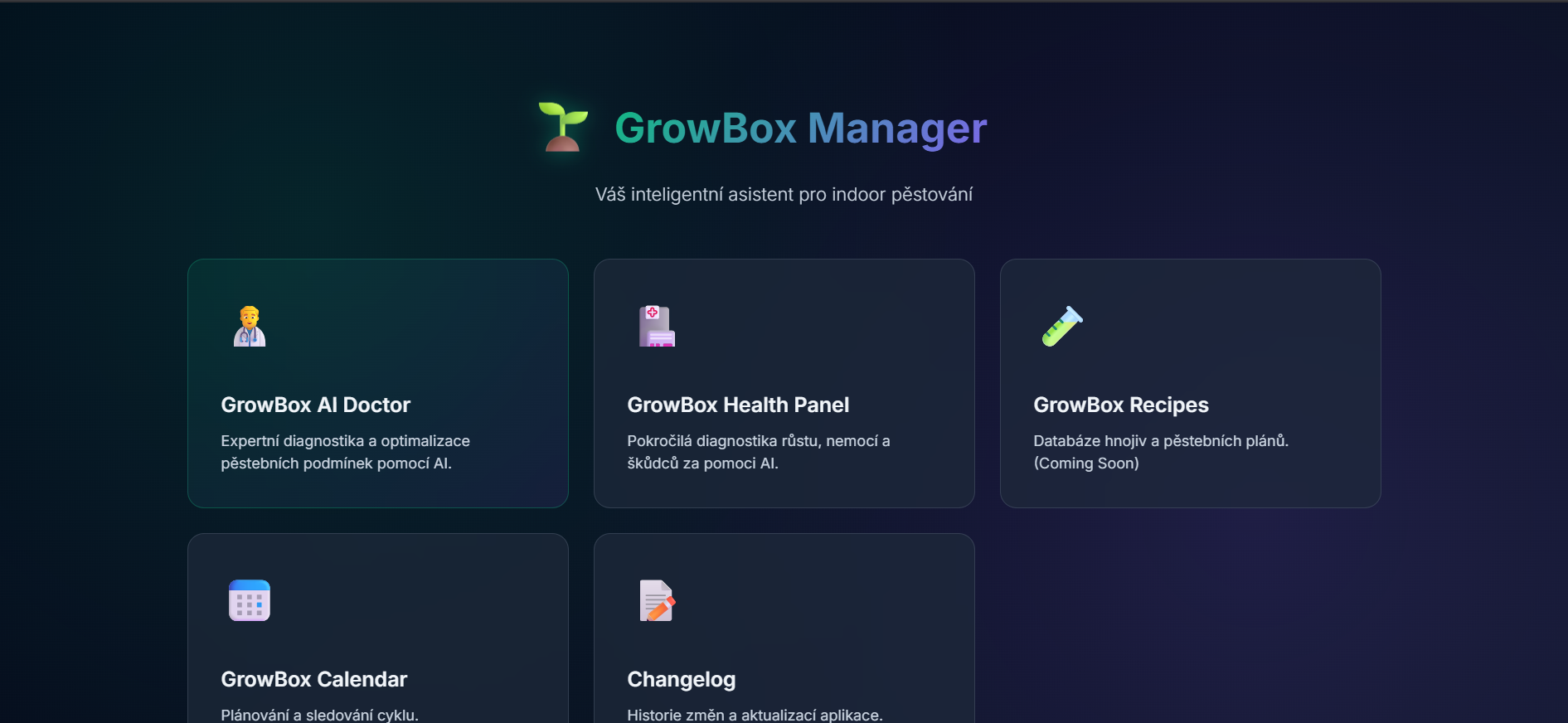Open the Changelog title
The height and width of the screenshot is (723, 1568).
(682, 679)
